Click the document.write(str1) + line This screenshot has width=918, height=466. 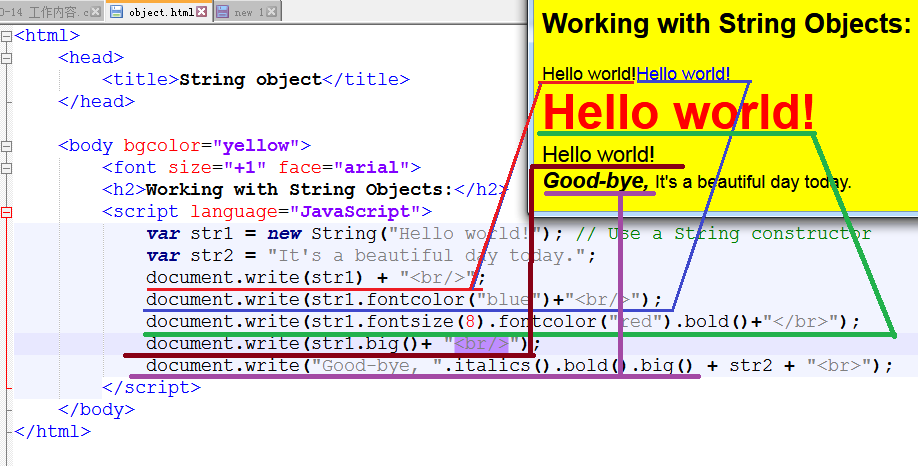(316, 277)
